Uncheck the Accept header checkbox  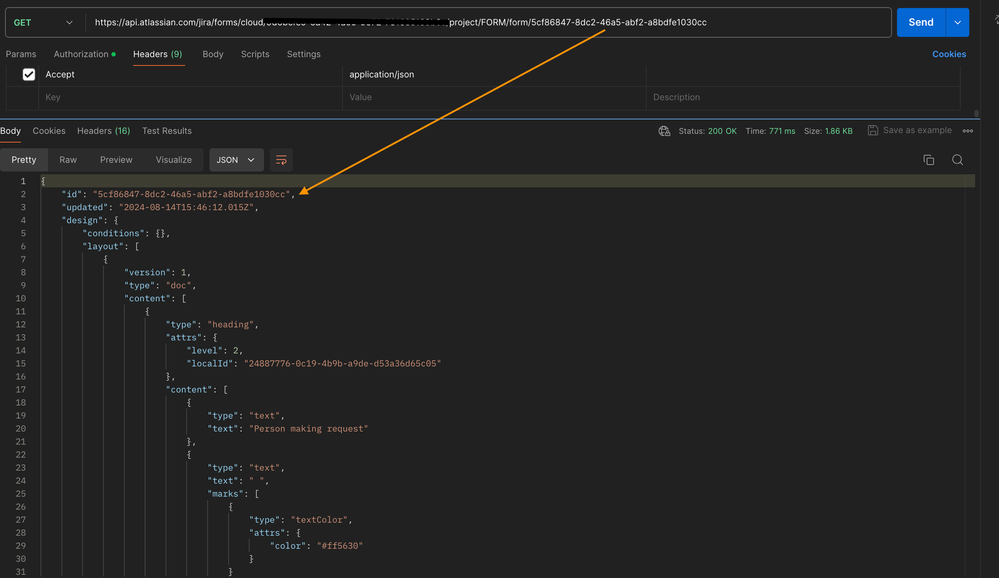click(28, 74)
